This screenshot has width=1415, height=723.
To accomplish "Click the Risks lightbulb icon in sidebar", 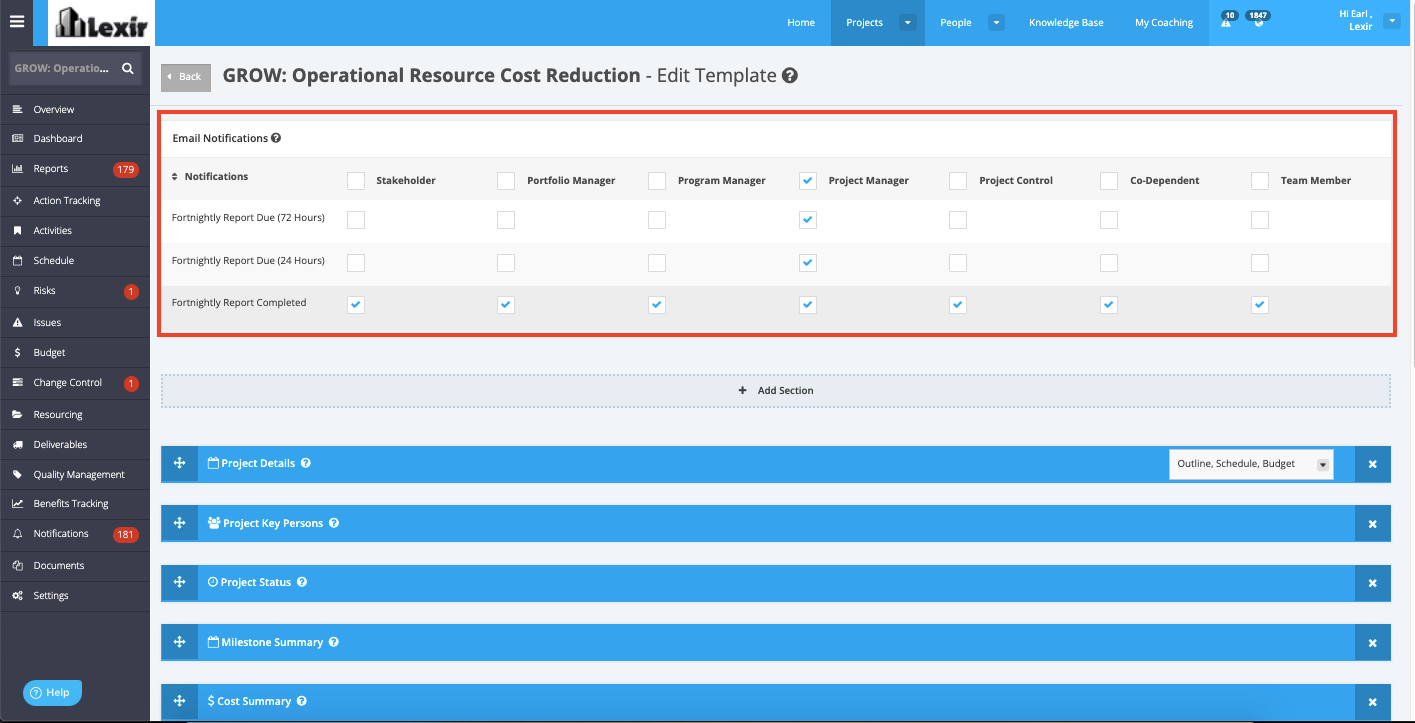I will 17,291.
